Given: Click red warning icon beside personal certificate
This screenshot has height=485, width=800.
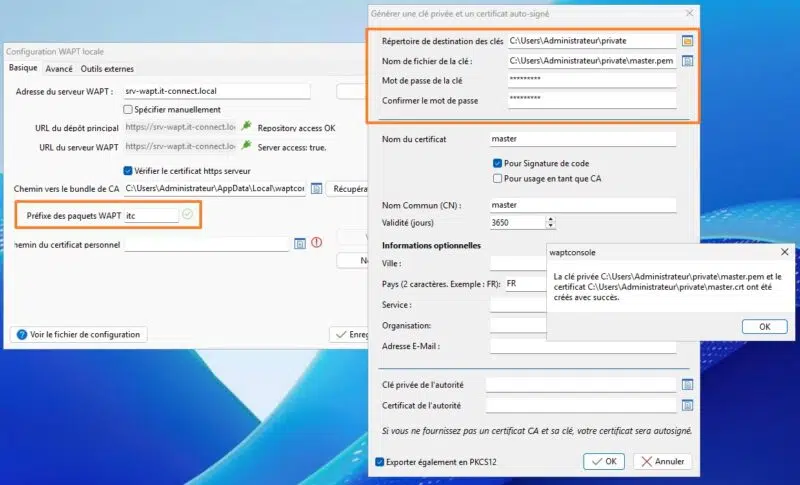Looking at the screenshot, I should point(317,243).
